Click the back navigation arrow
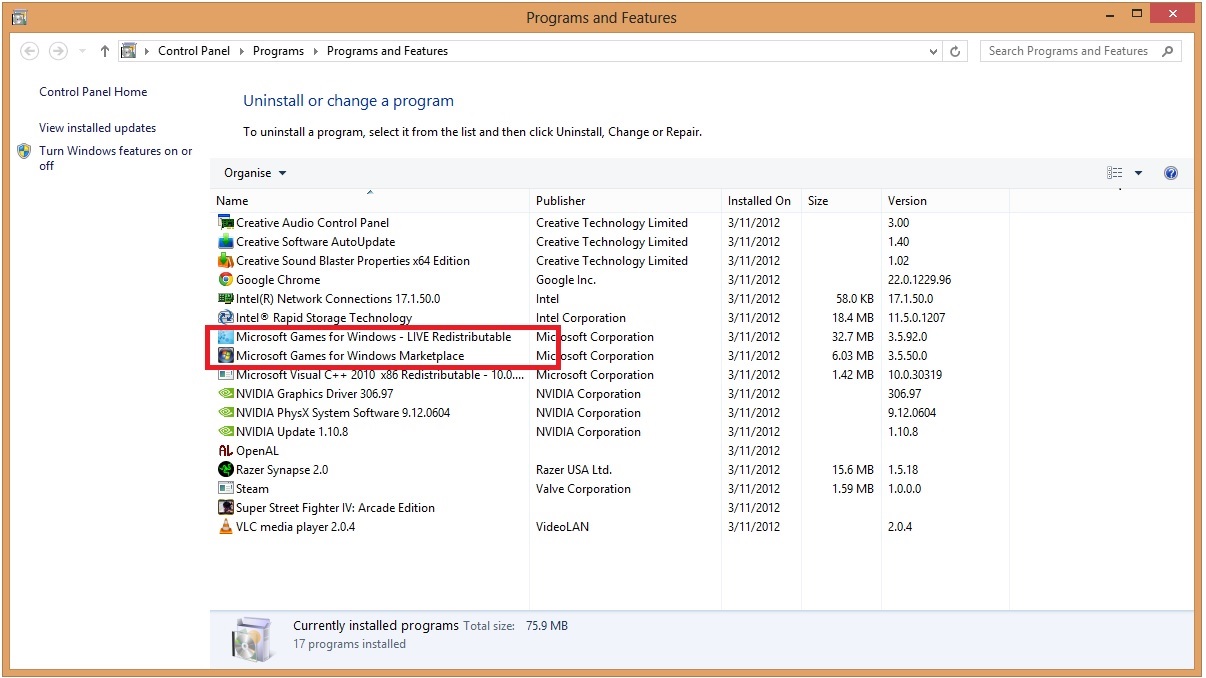The width and height of the screenshot is (1206, 678). [30, 51]
